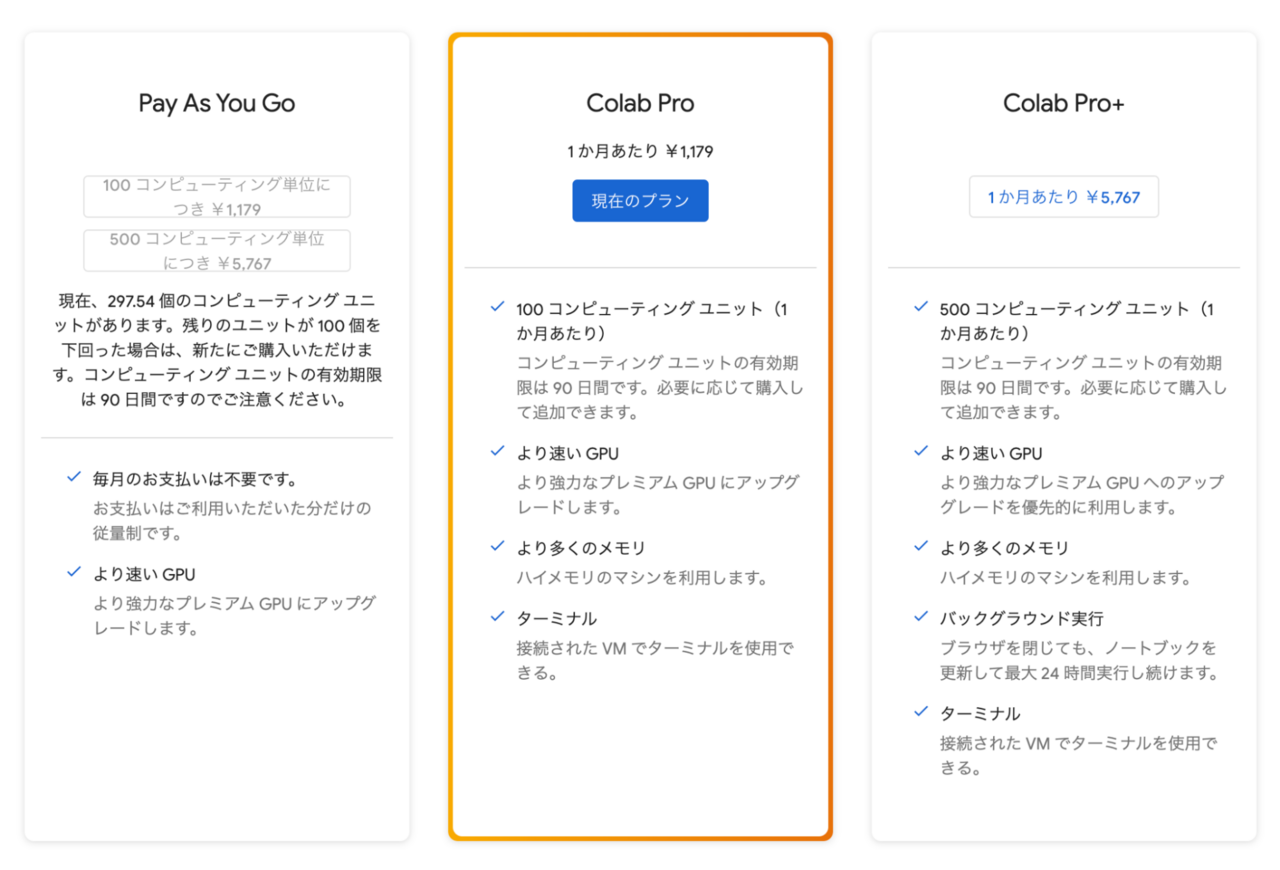Click より速い GPU title in Colab Pro card
The image size is (1280, 870).
(568, 454)
